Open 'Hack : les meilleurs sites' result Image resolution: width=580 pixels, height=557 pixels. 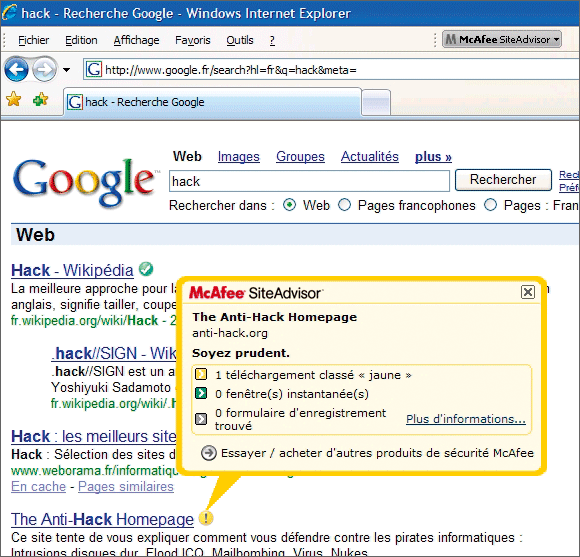point(94,436)
